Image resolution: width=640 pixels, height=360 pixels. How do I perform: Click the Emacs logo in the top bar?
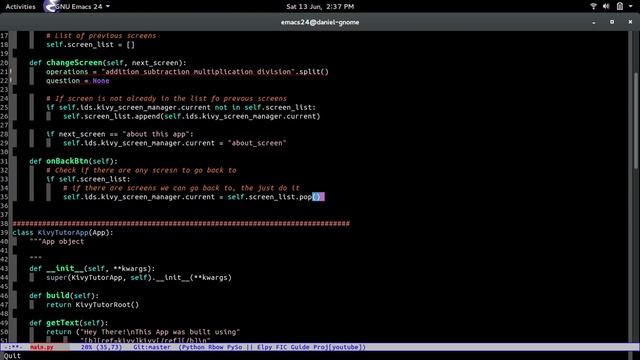(x=50, y=6)
